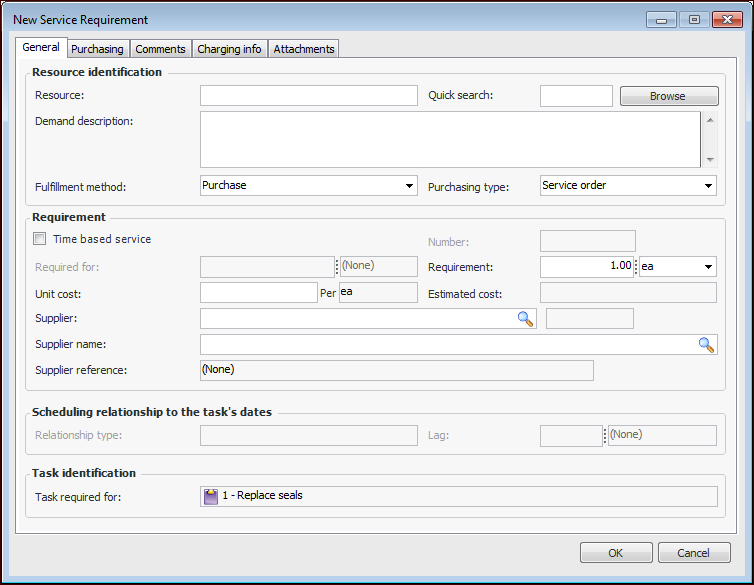The height and width of the screenshot is (585, 754).
Task: Click into the Unit cost field
Action: (x=258, y=293)
